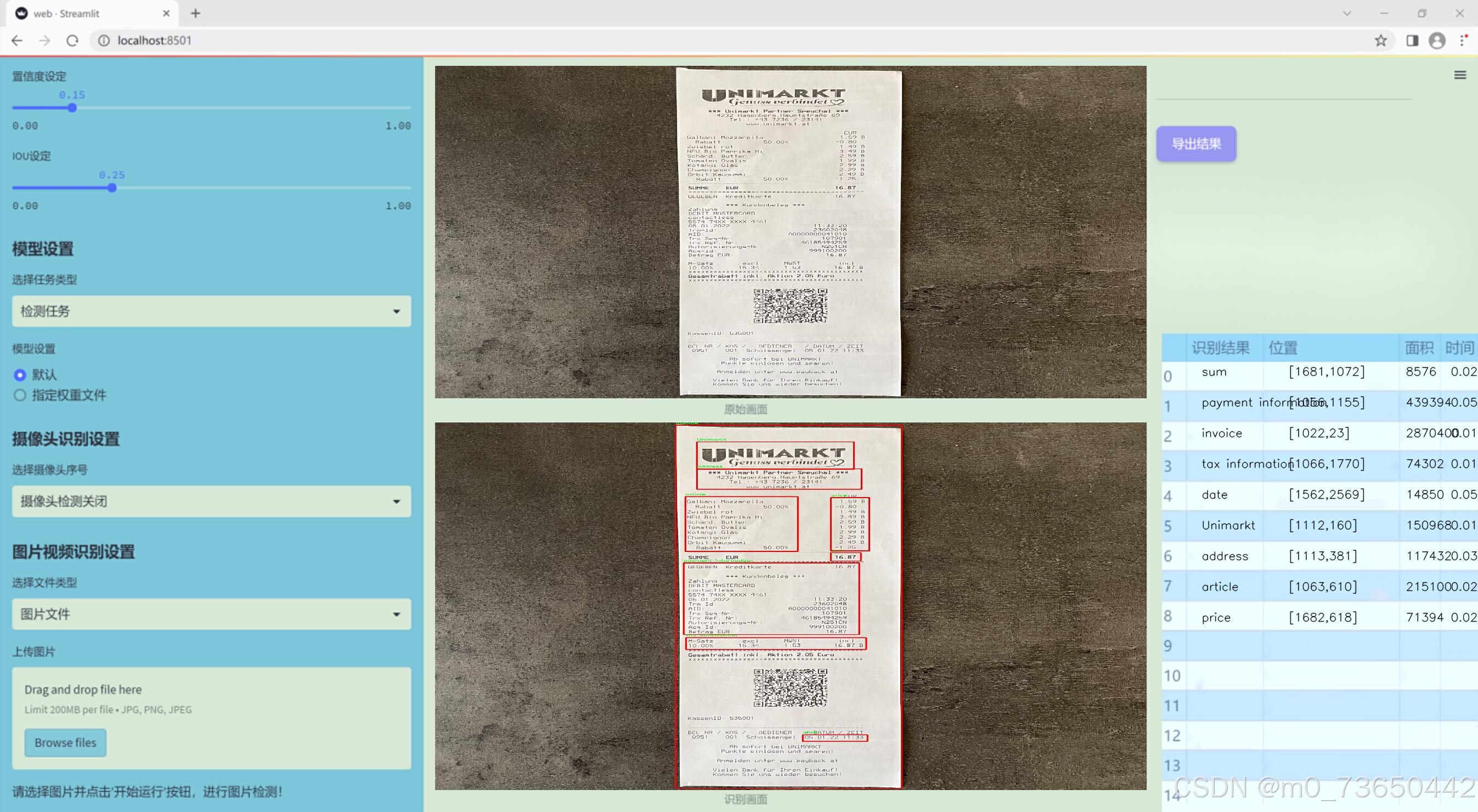Select the 指定权重文件 radio option

click(x=20, y=395)
